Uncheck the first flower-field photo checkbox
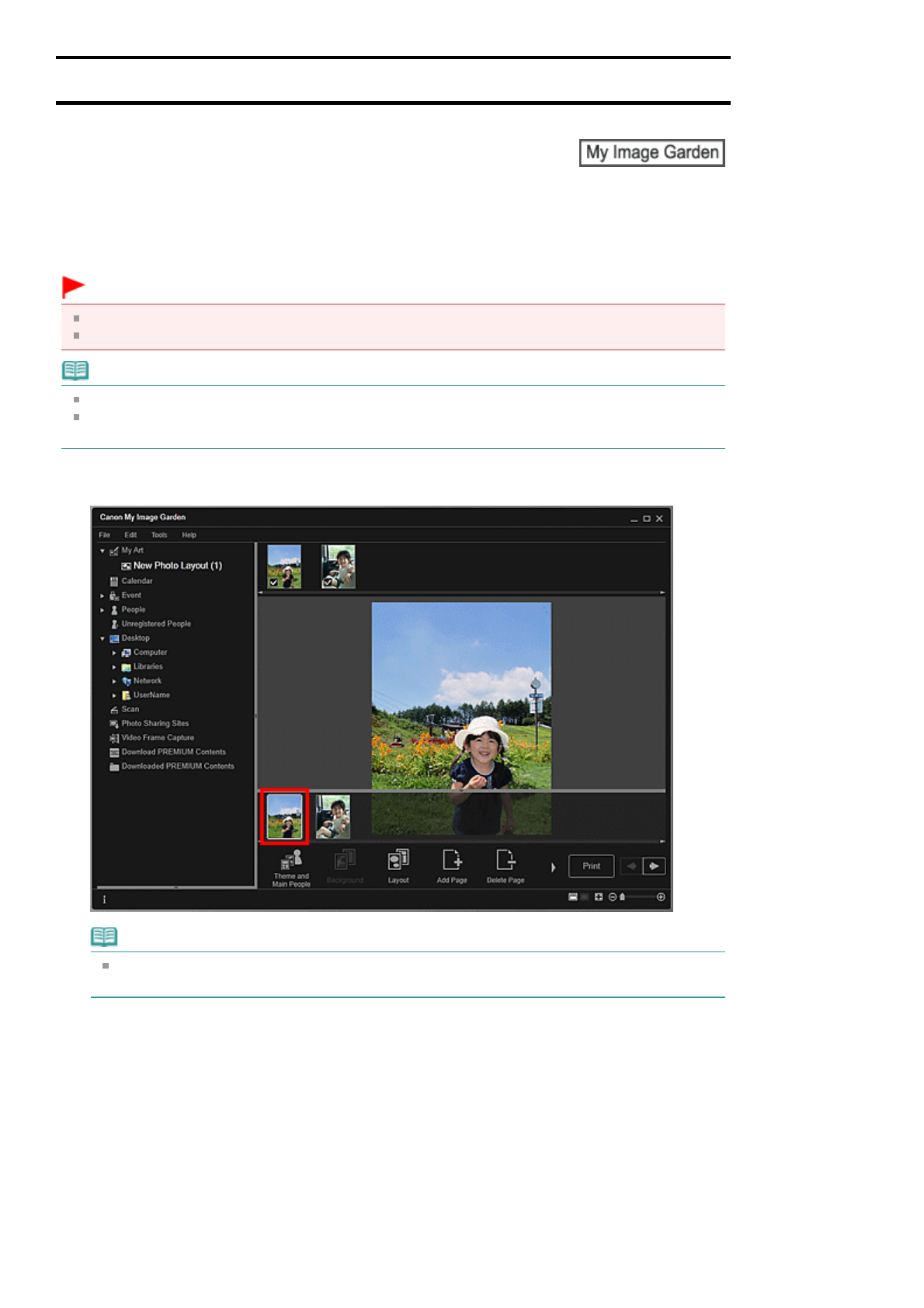The width and height of the screenshot is (924, 1308). tap(273, 583)
